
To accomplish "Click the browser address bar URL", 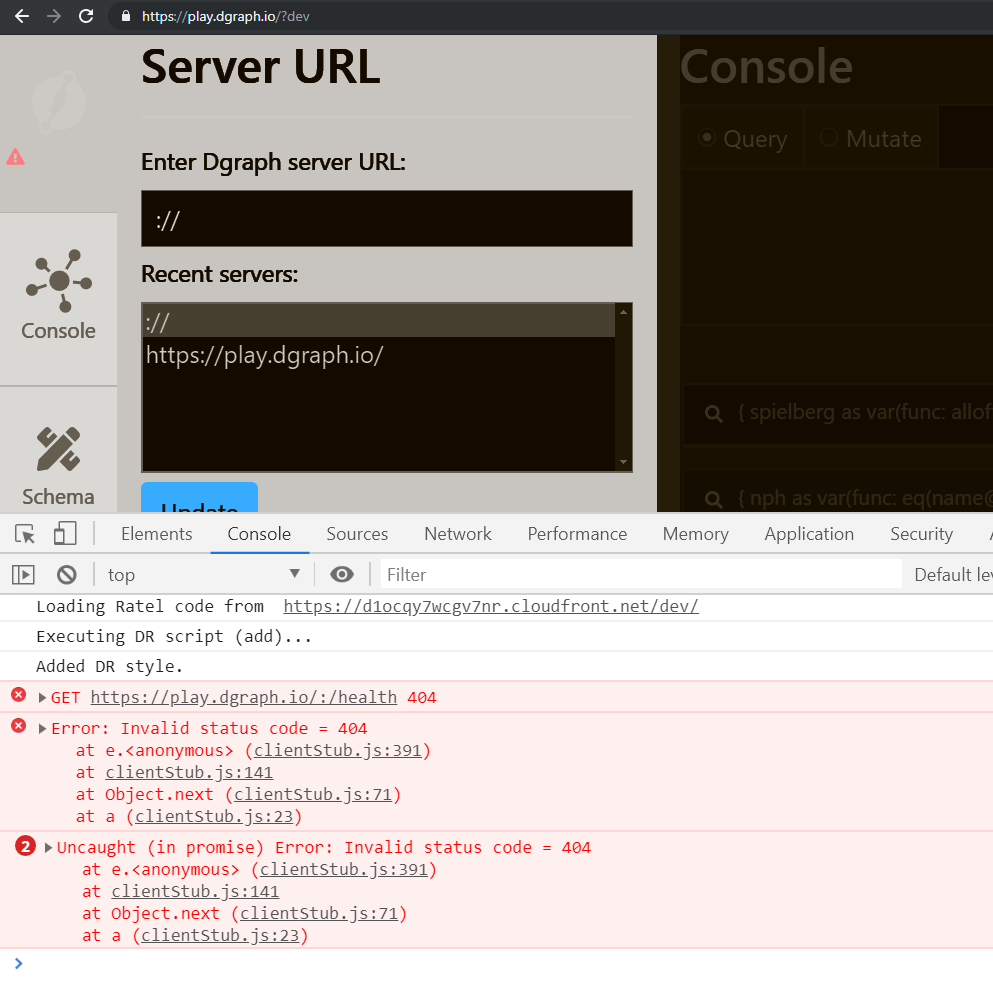I will pos(225,16).
